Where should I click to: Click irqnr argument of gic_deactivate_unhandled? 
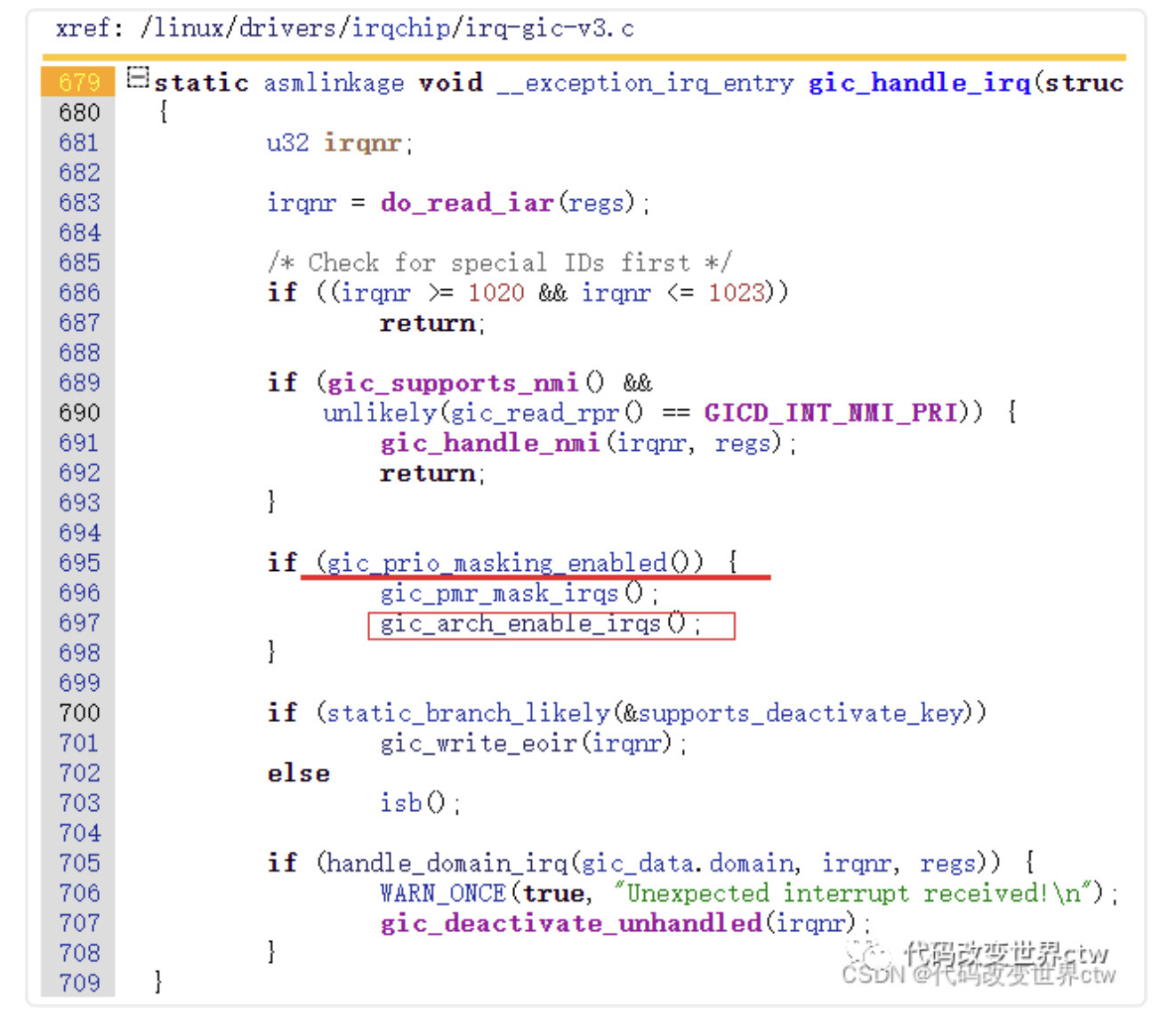click(810, 923)
